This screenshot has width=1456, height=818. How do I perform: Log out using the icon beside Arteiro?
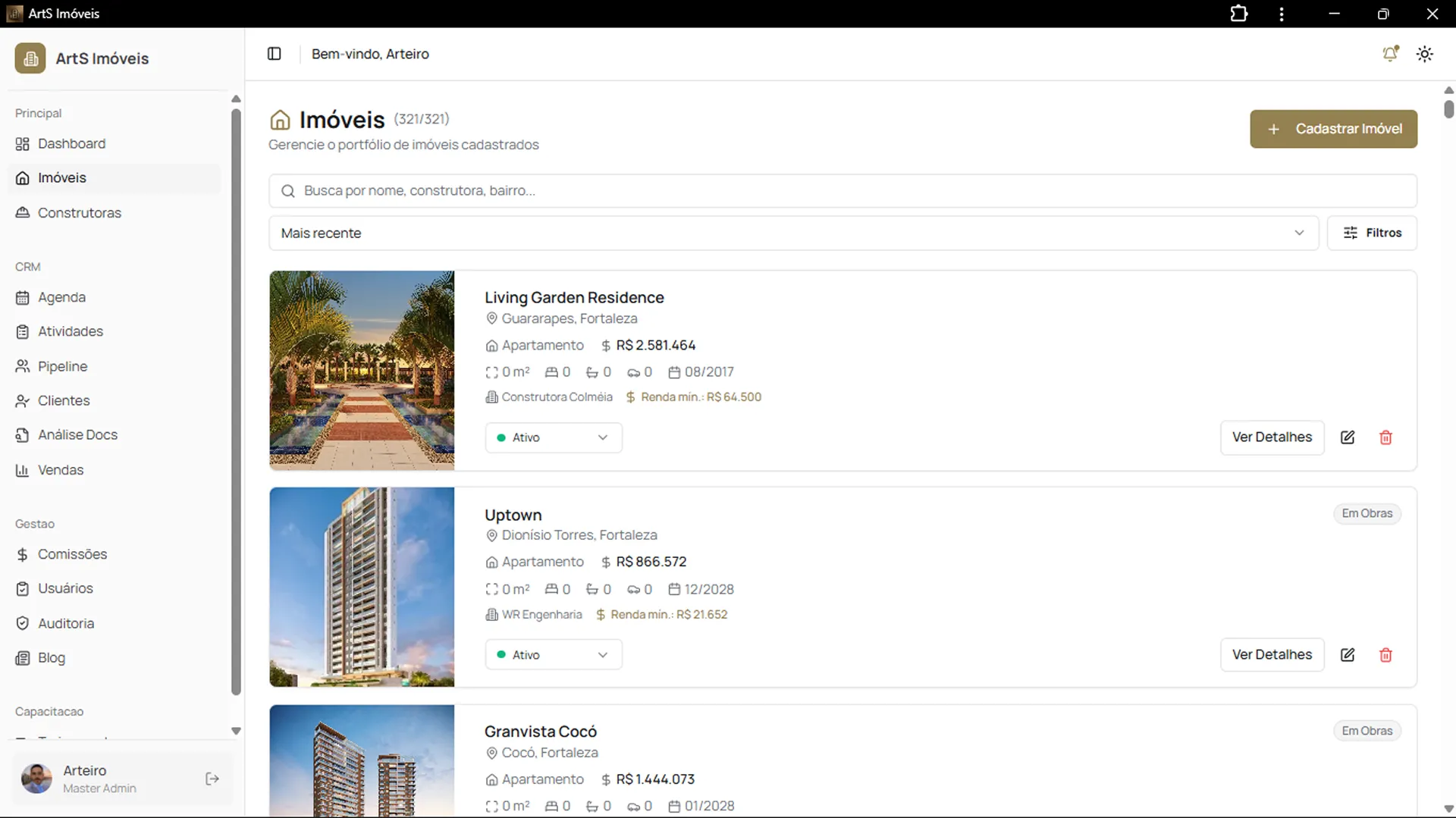click(x=212, y=779)
